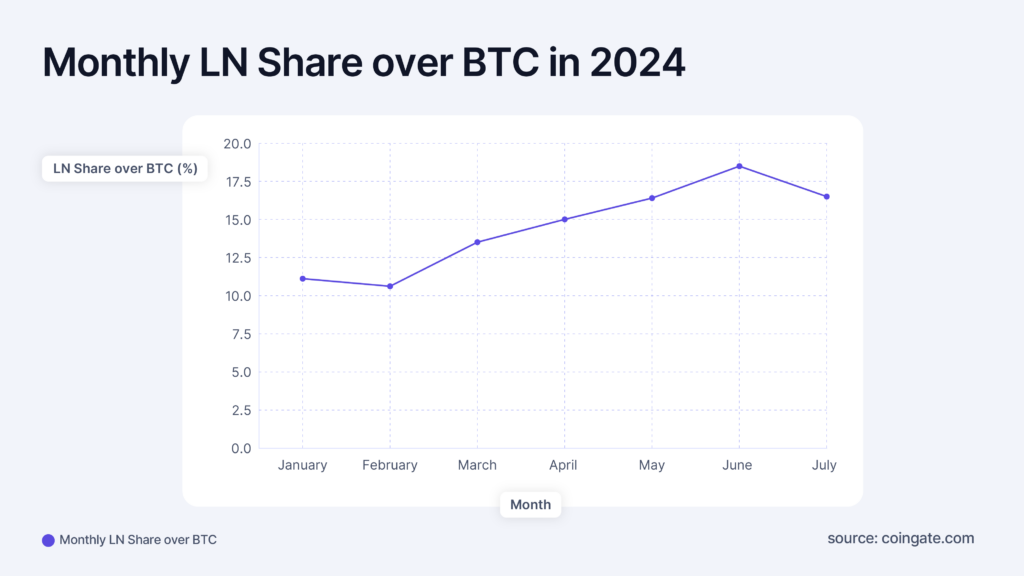Image resolution: width=1024 pixels, height=576 pixels.
Task: Click the July data point
Action: pos(827,197)
